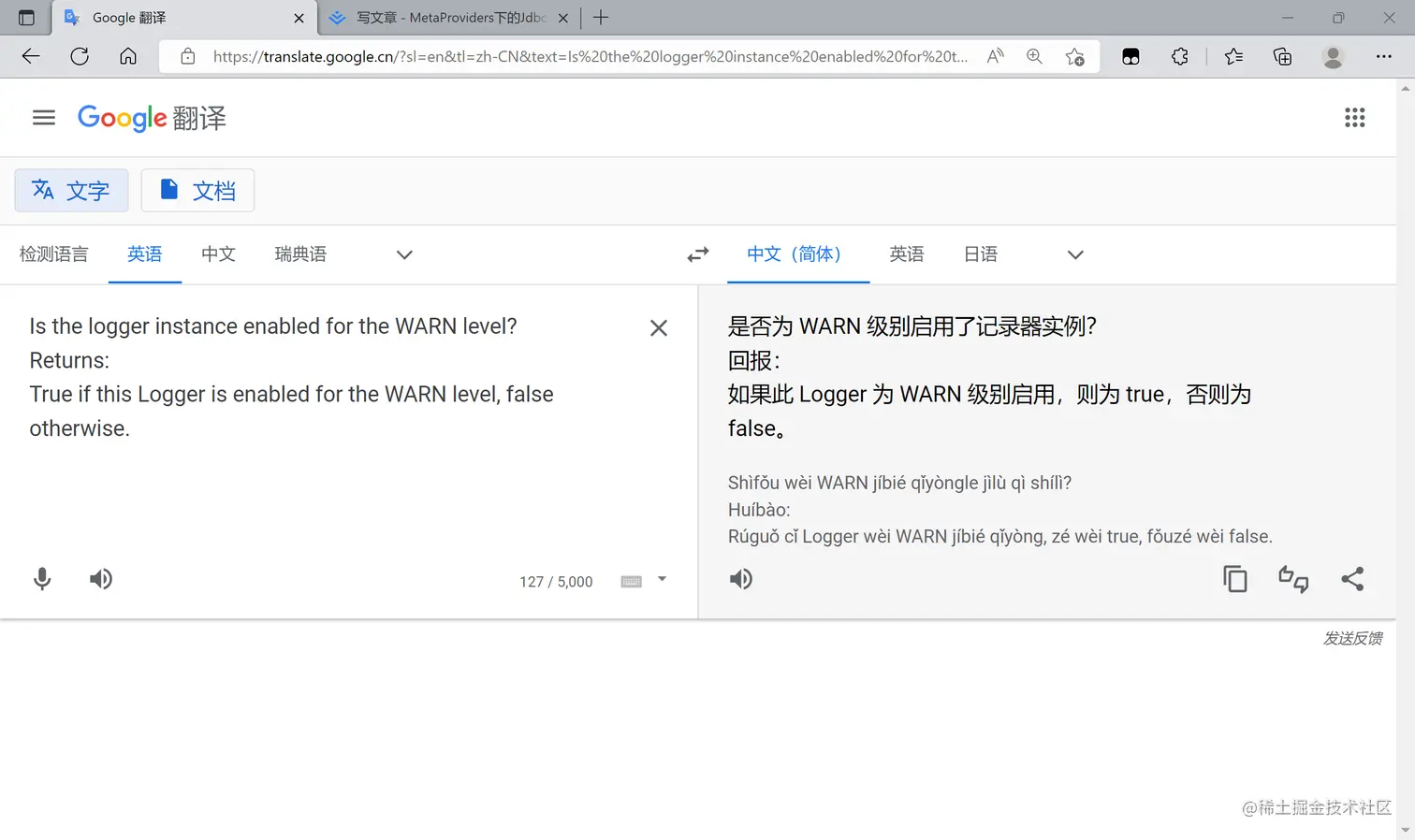Open the browser profile avatar
The height and width of the screenshot is (840, 1415).
[1333, 56]
